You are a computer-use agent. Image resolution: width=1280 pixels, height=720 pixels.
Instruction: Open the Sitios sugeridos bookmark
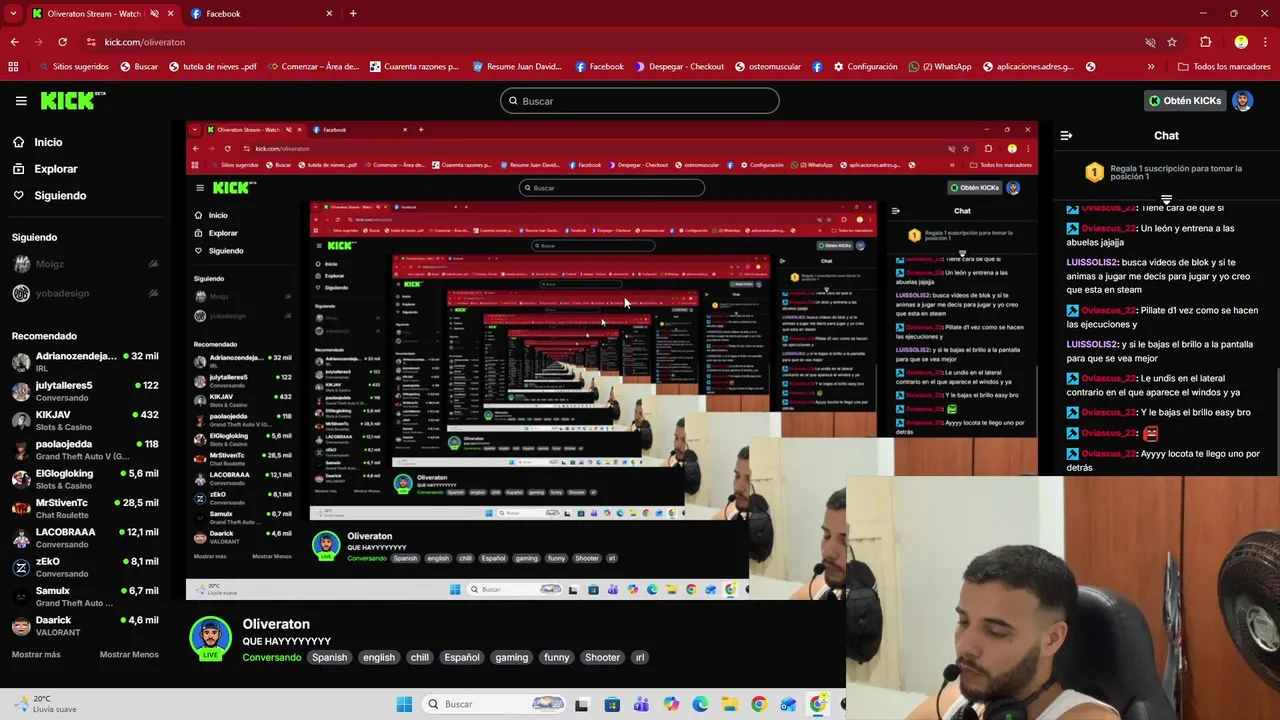(x=74, y=67)
